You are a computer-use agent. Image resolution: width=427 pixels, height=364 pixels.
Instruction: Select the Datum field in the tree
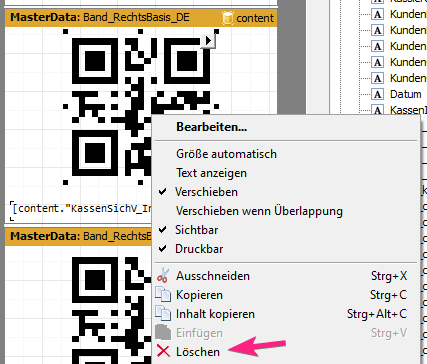(x=406, y=94)
